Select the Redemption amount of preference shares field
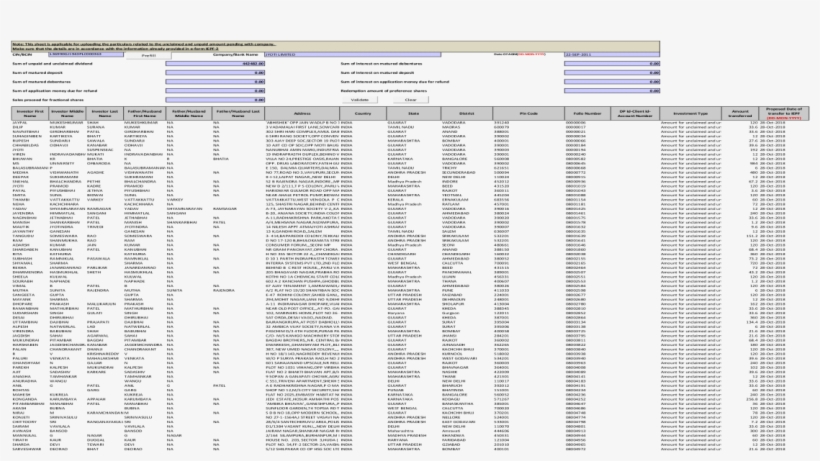 coord(611,90)
